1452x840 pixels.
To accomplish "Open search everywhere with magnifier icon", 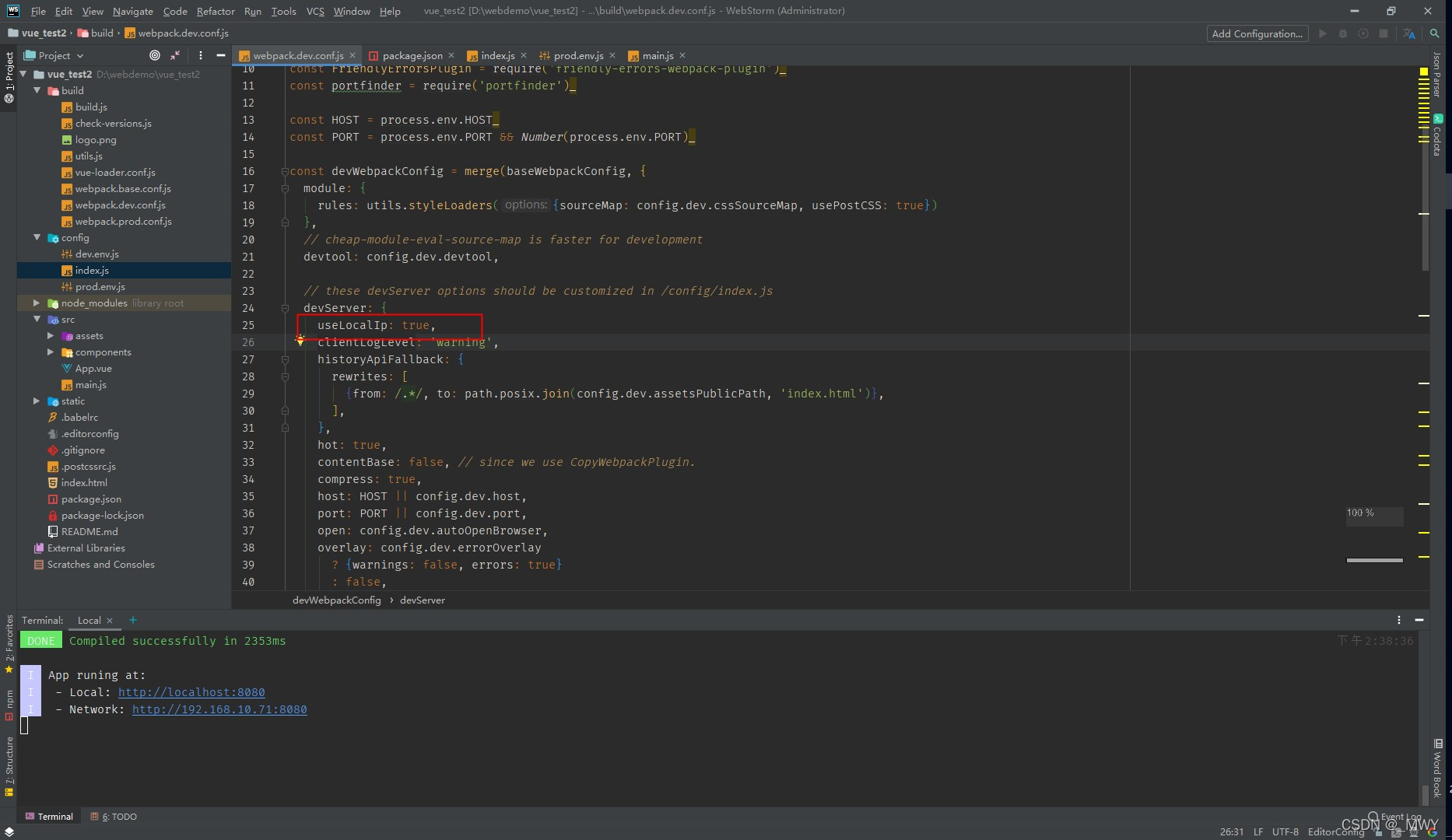I will 1436,33.
